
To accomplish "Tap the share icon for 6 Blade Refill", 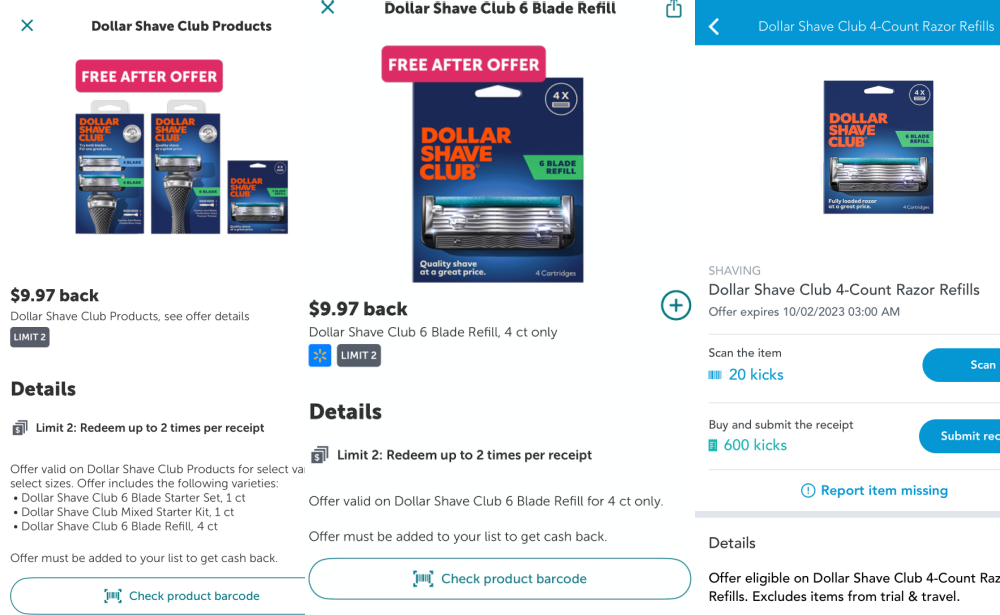I will [673, 9].
